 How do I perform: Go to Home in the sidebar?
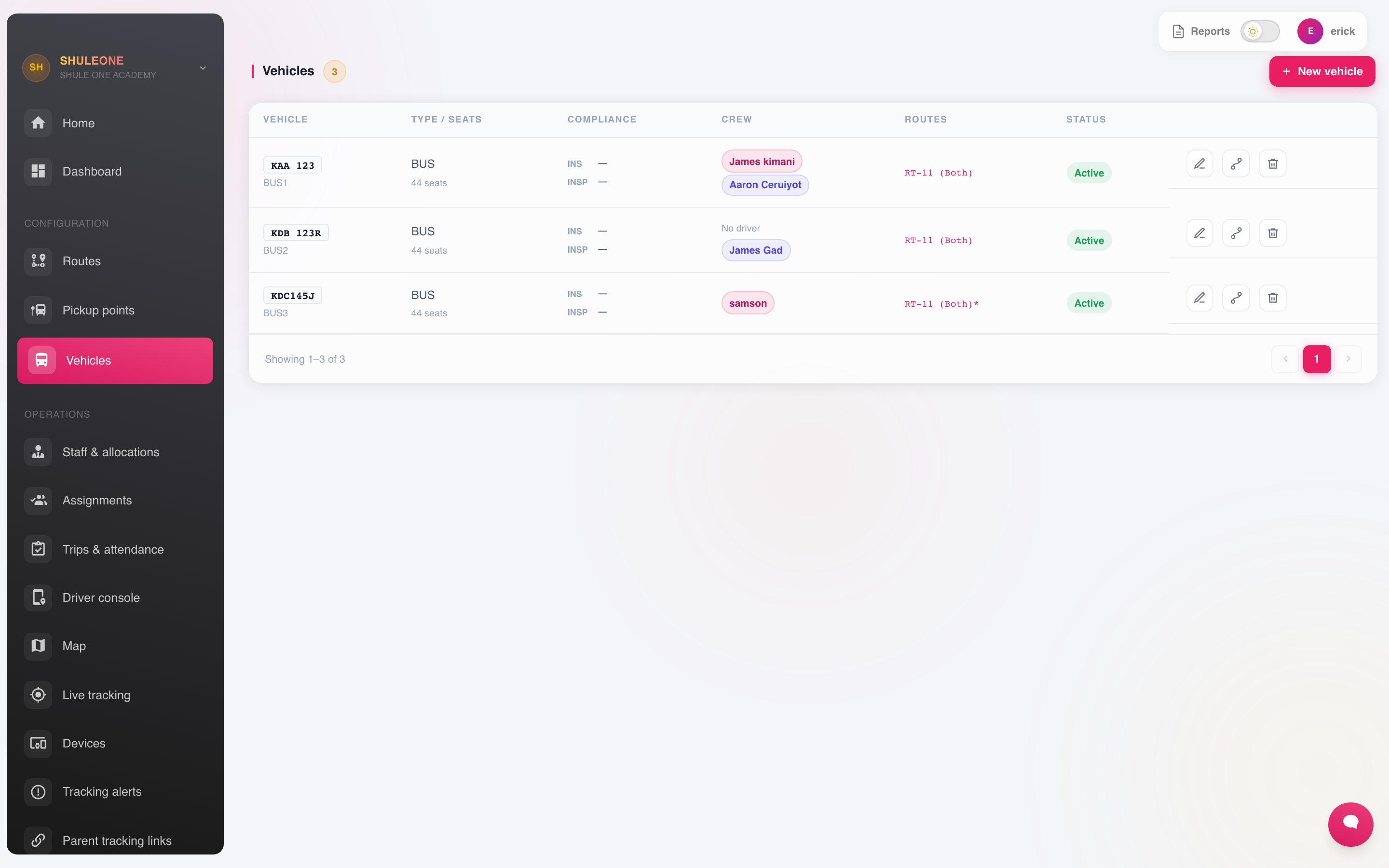[115, 123]
